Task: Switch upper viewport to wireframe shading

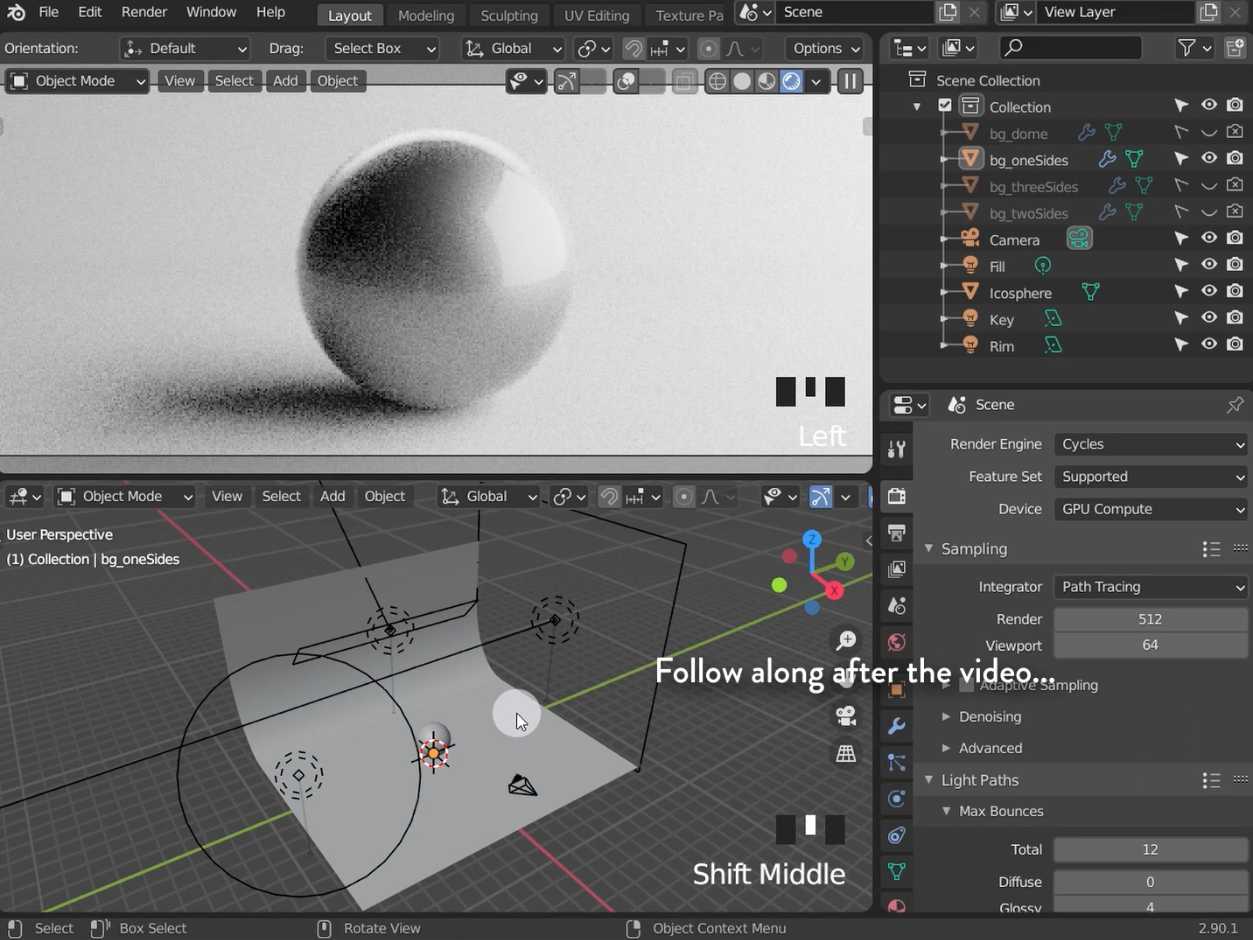Action: tap(717, 82)
